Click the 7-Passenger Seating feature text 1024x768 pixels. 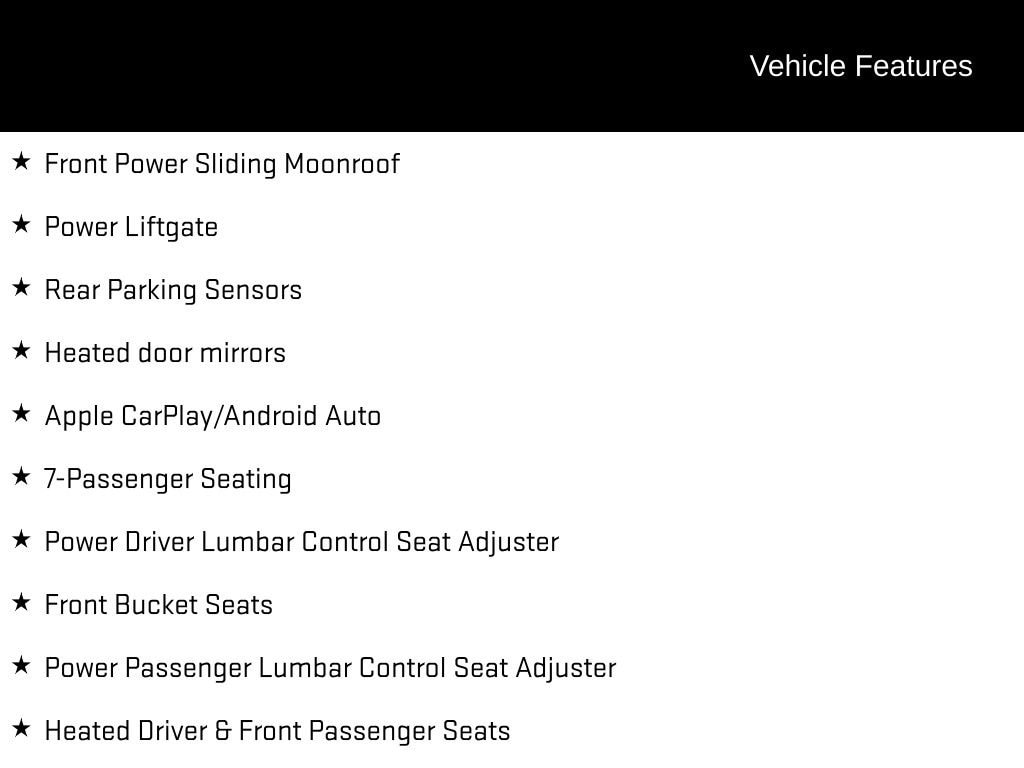click(x=168, y=479)
